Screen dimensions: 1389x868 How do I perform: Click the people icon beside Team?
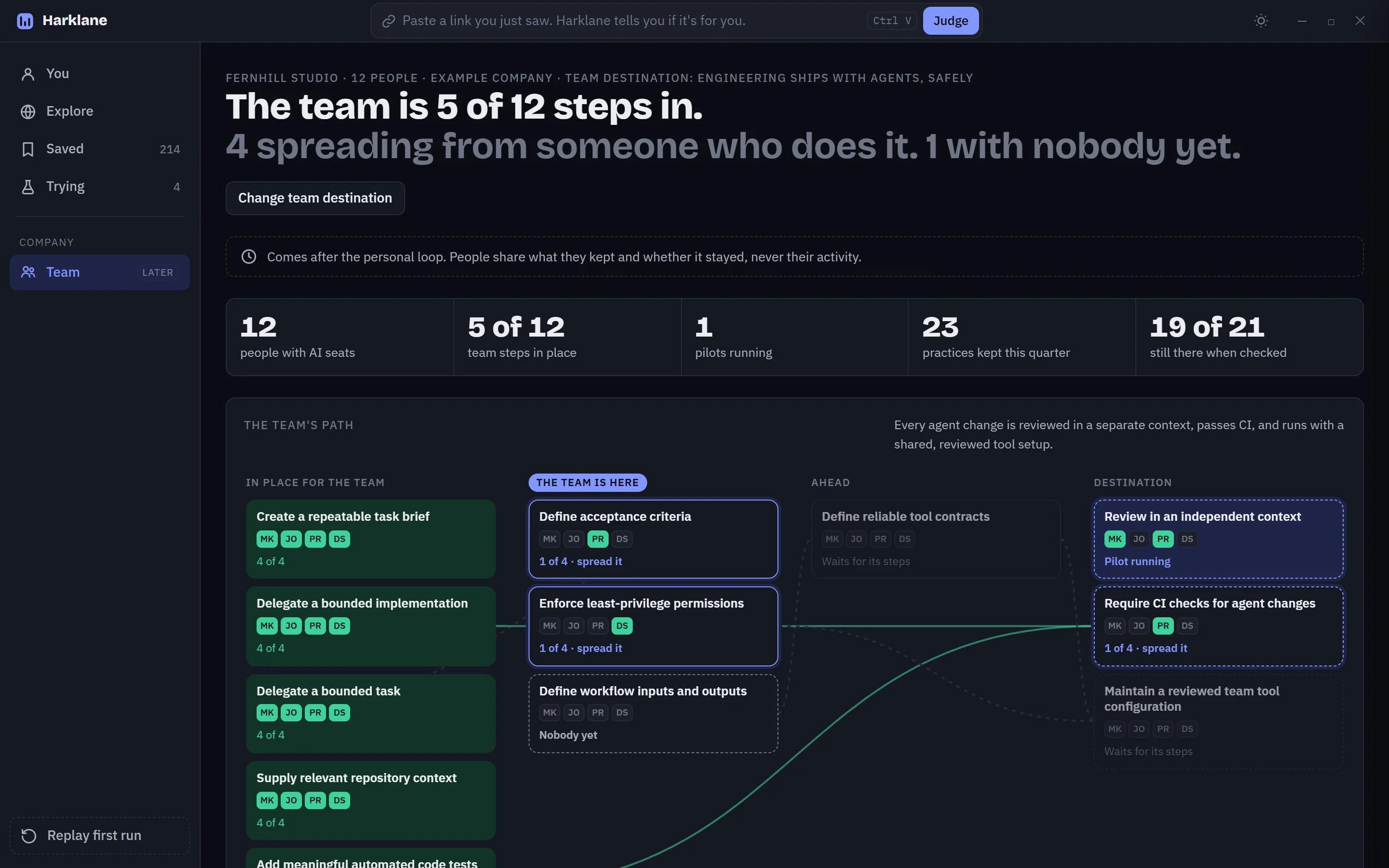(x=27, y=272)
